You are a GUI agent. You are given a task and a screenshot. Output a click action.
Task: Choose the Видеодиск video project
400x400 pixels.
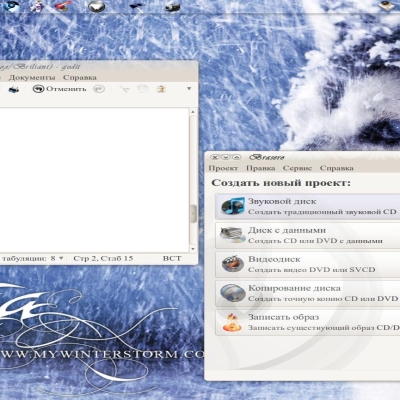pyautogui.click(x=308, y=264)
